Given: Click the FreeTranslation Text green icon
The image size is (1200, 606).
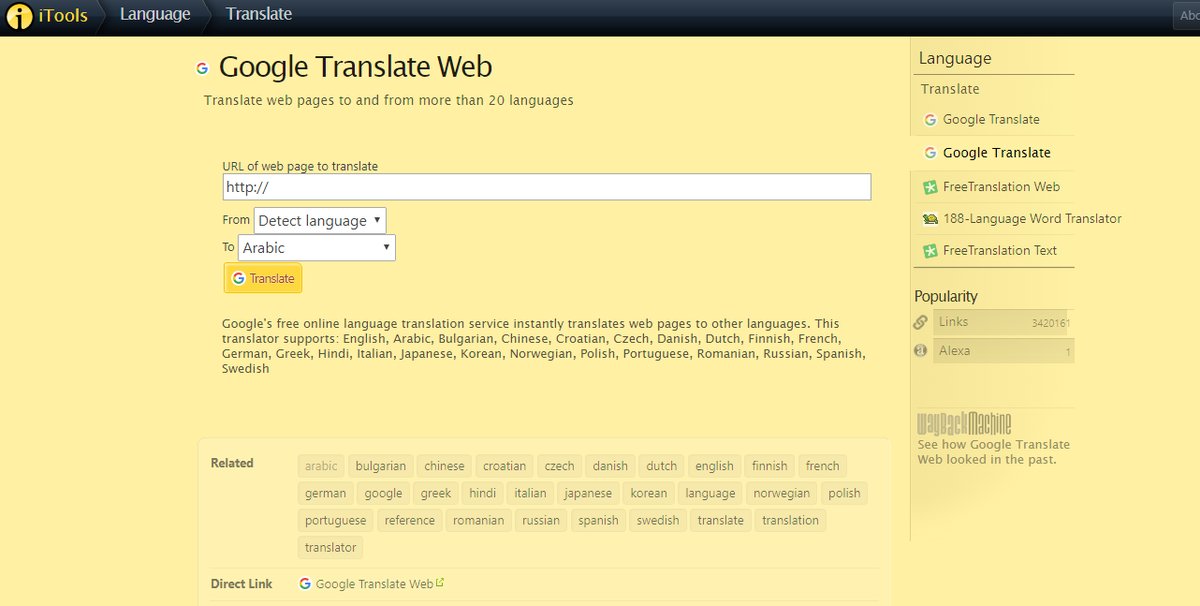Looking at the screenshot, I should point(930,251).
